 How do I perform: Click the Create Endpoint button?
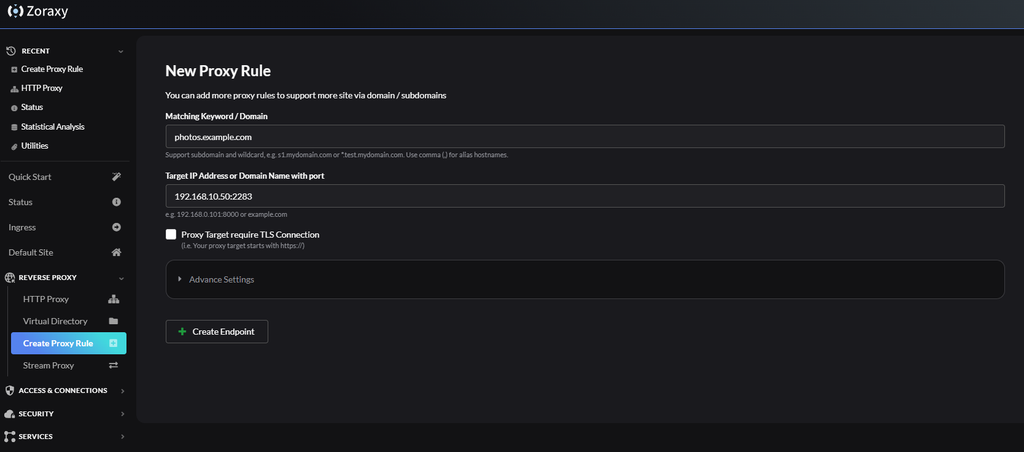217,332
